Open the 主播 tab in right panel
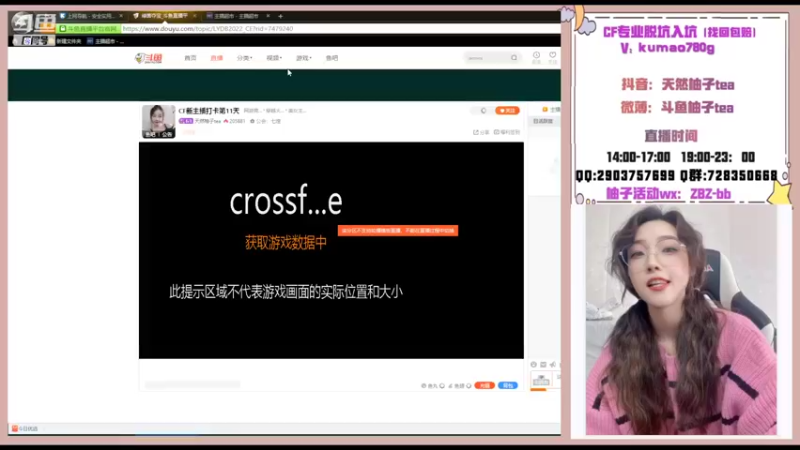The height and width of the screenshot is (450, 800). [x=551, y=110]
